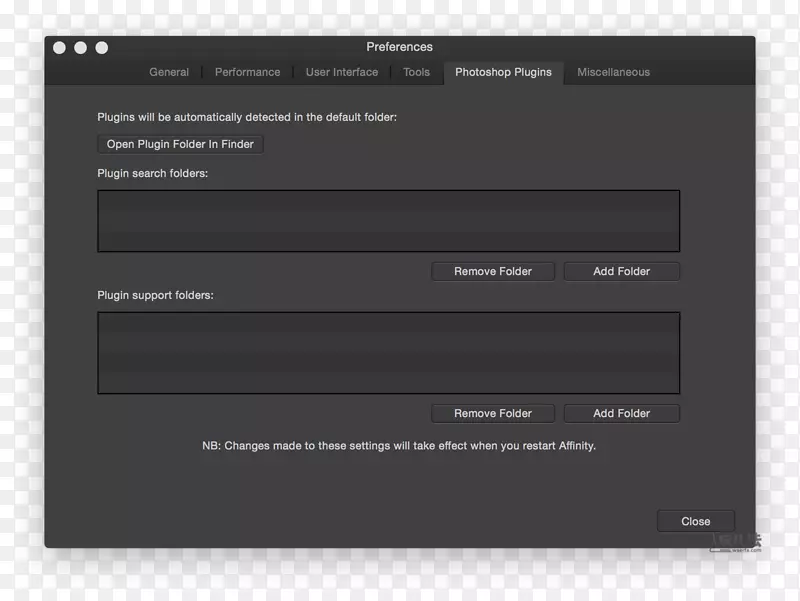Add Folder to Plugin search folders
Viewport: 800px width, 601px height.
(x=621, y=271)
